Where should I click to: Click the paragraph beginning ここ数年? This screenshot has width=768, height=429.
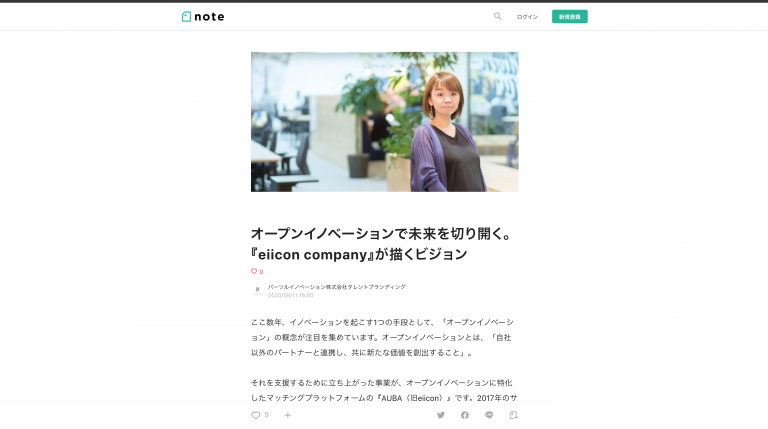click(382, 337)
